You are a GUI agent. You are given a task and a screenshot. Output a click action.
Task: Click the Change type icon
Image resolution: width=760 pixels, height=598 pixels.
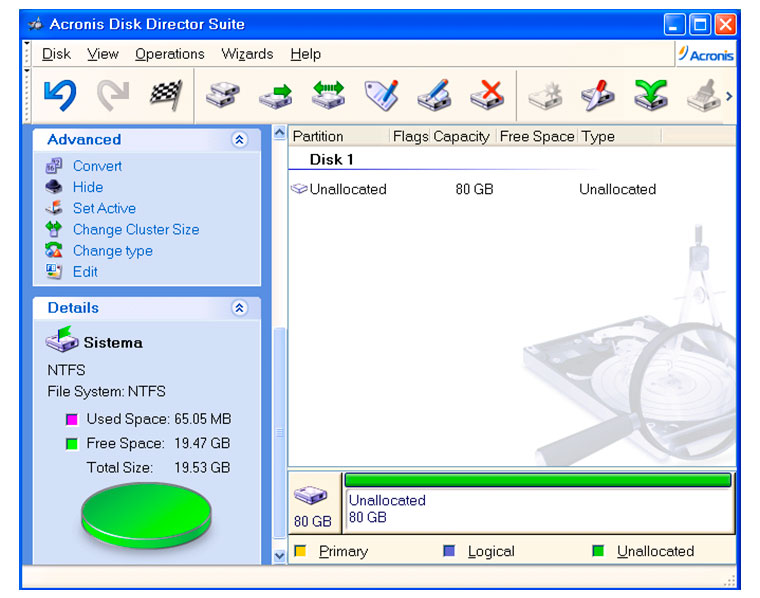(x=53, y=250)
